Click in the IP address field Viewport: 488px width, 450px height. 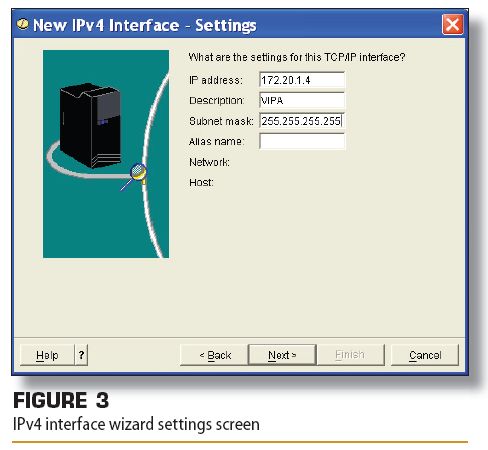(302, 80)
